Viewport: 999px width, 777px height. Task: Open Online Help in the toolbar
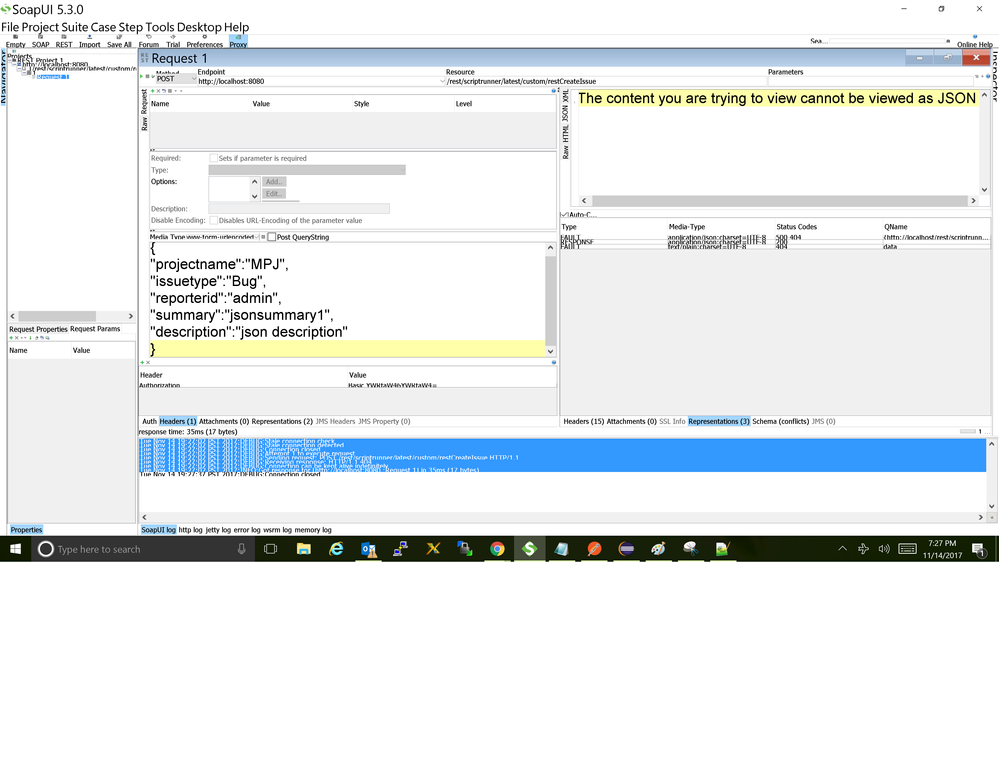coord(974,41)
